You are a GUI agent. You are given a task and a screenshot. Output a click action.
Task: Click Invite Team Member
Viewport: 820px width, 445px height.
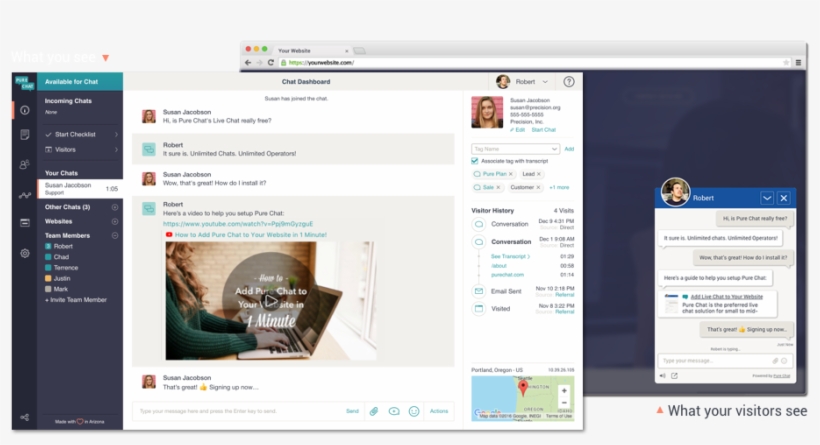click(x=76, y=300)
